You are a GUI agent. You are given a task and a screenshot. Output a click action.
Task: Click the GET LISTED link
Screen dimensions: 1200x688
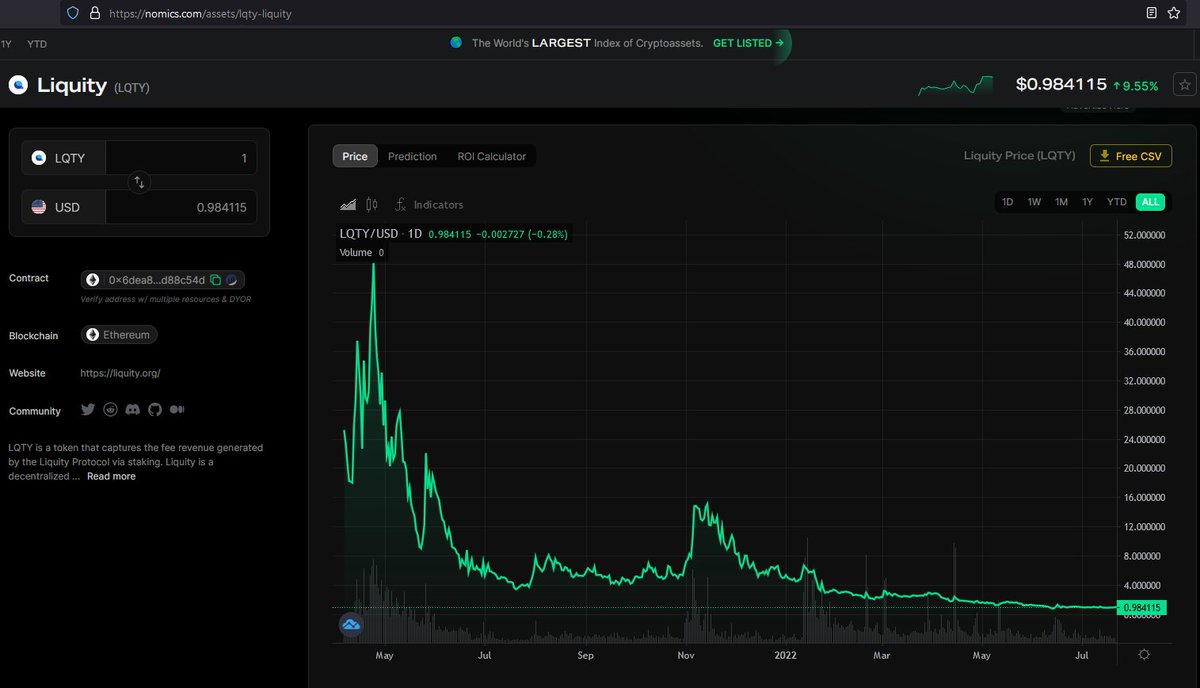click(x=748, y=43)
